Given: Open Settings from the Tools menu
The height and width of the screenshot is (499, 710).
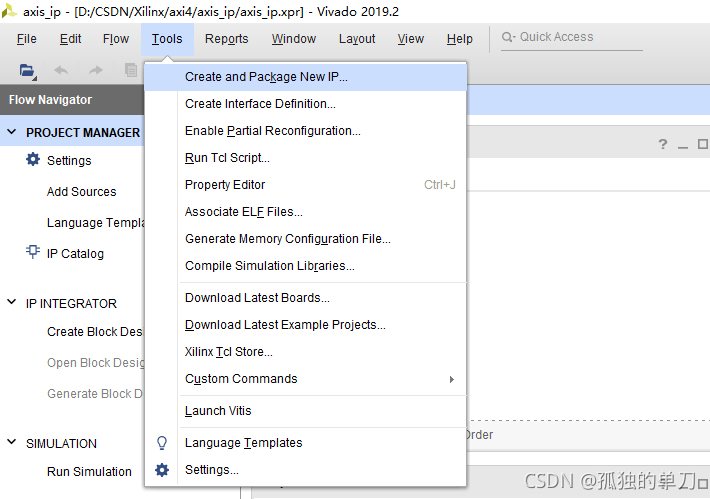Looking at the screenshot, I should click(x=306, y=470).
